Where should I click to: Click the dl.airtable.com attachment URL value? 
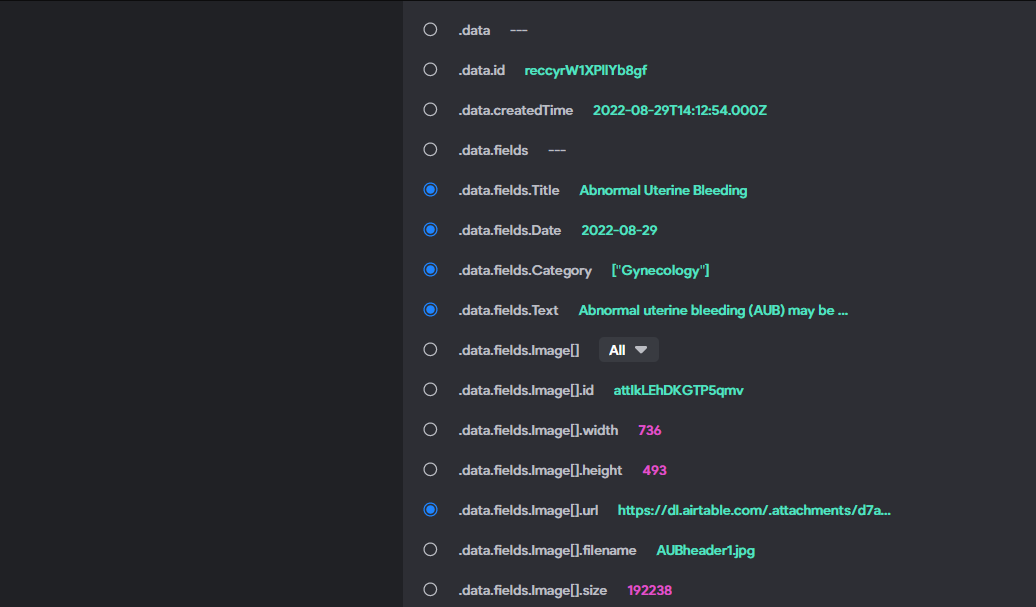click(x=754, y=511)
